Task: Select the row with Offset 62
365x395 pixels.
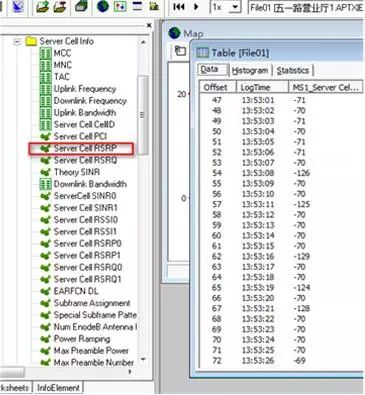Action: point(280,256)
